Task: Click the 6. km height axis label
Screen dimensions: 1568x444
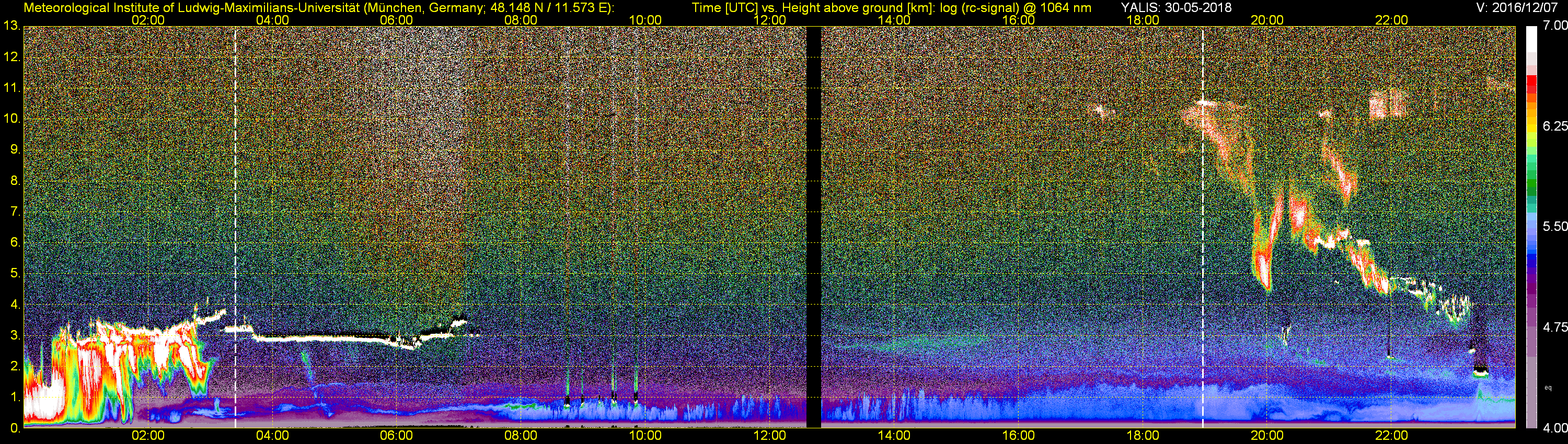Action: [x=15, y=243]
